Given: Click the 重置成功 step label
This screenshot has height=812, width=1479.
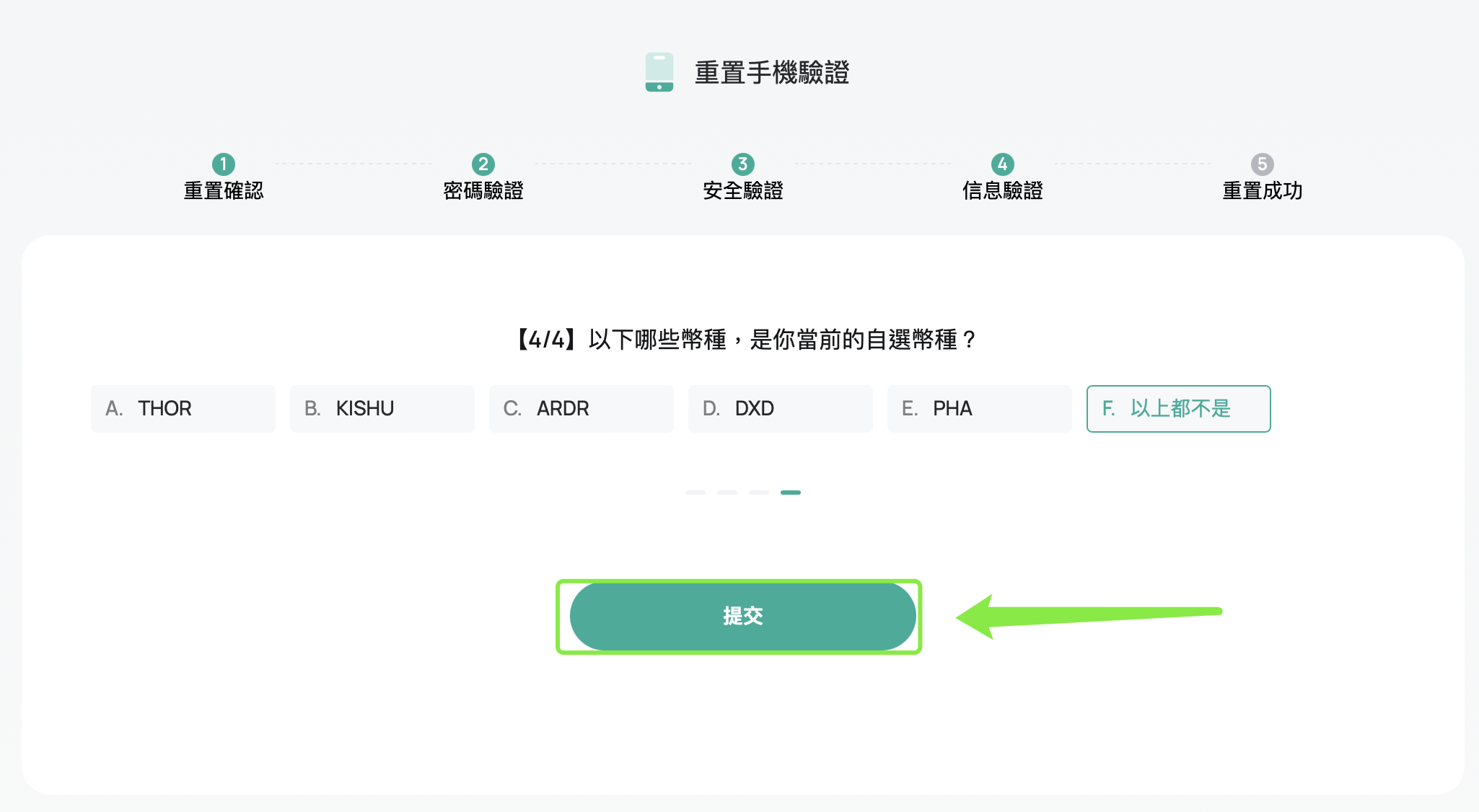Looking at the screenshot, I should pyautogui.click(x=1263, y=191).
